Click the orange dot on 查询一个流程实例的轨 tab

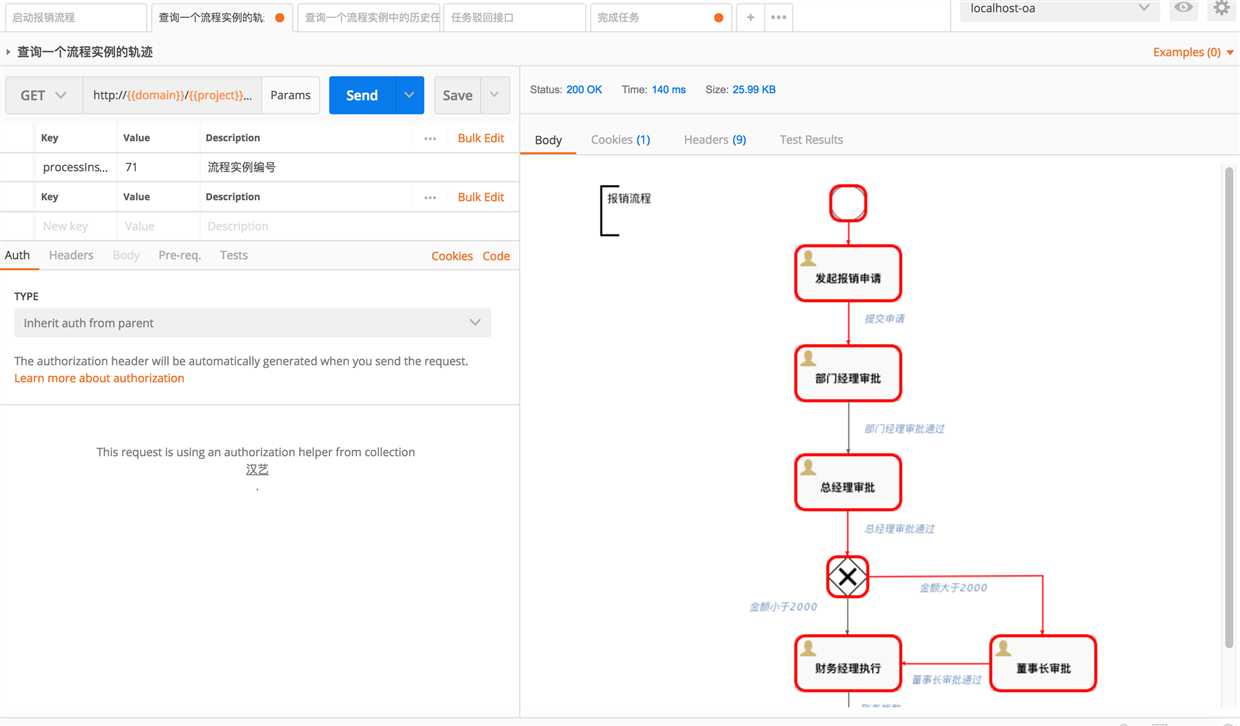pyautogui.click(x=279, y=18)
